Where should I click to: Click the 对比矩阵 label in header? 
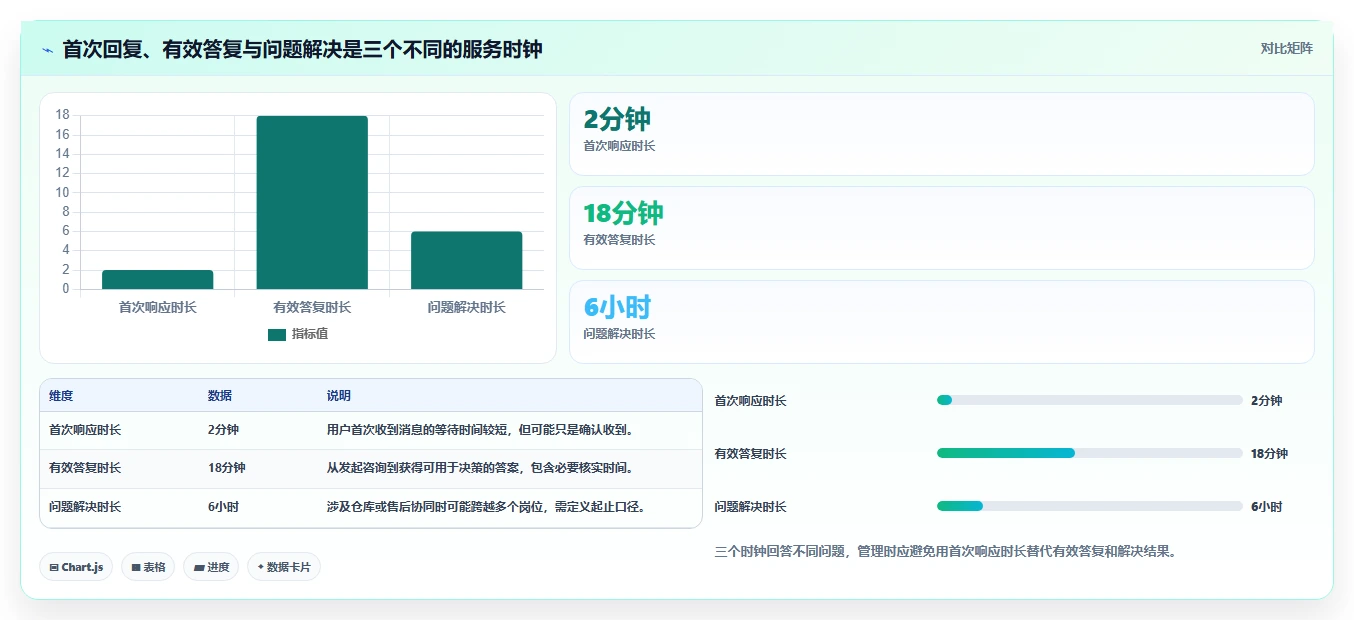pyautogui.click(x=1287, y=48)
